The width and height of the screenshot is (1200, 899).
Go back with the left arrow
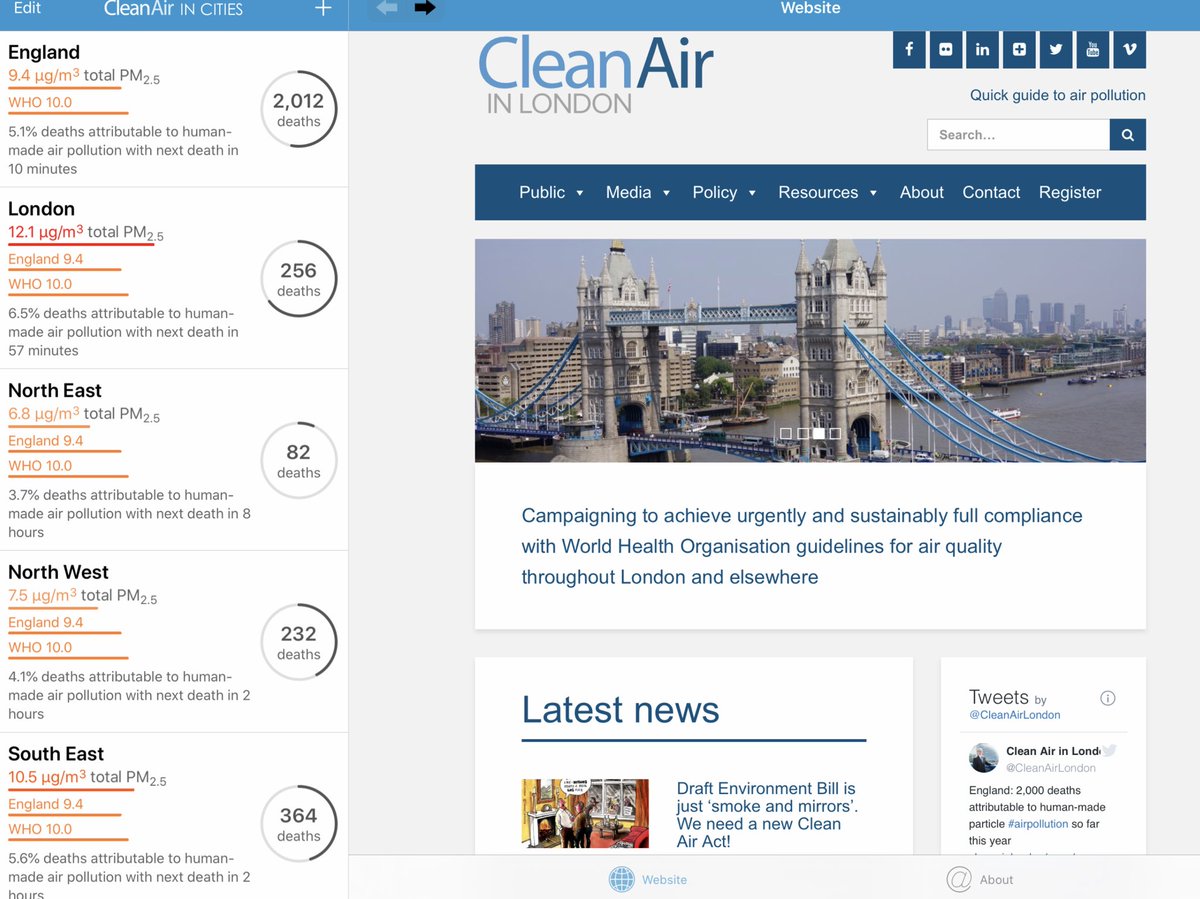point(387,8)
